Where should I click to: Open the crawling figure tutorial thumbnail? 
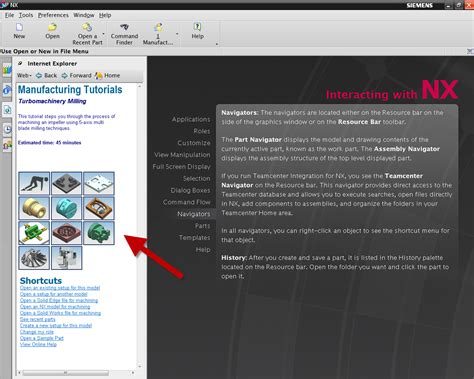click(x=34, y=183)
